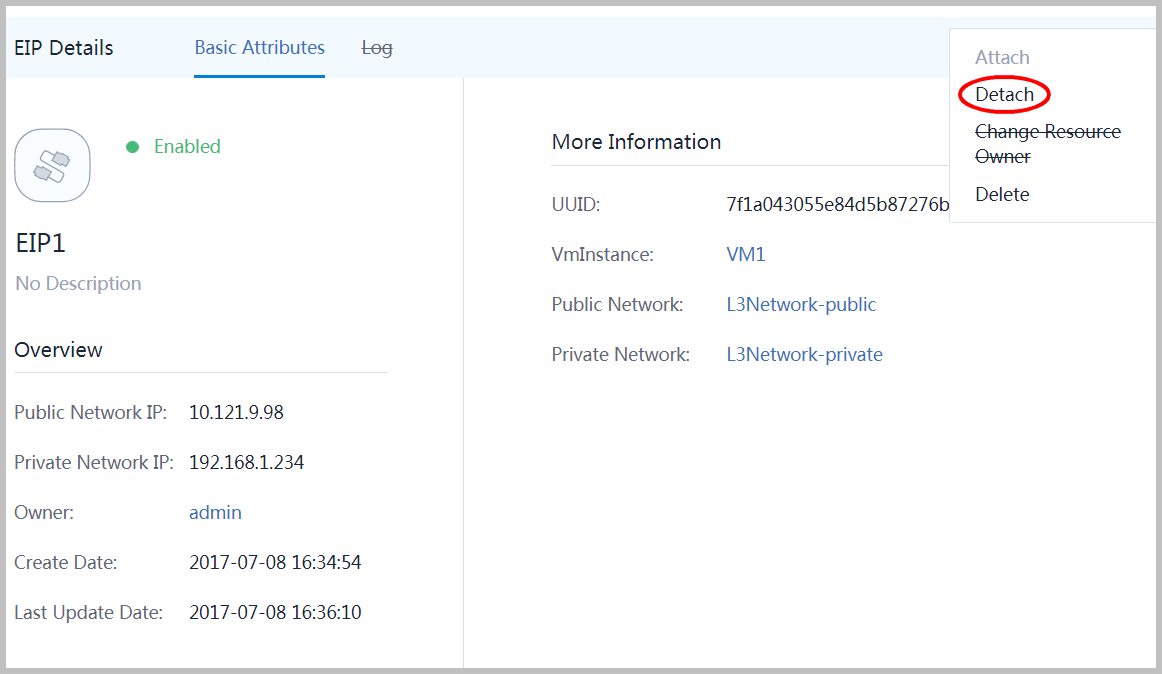Viewport: 1162px width, 674px height.
Task: Click the More Information section header
Action: (x=636, y=142)
